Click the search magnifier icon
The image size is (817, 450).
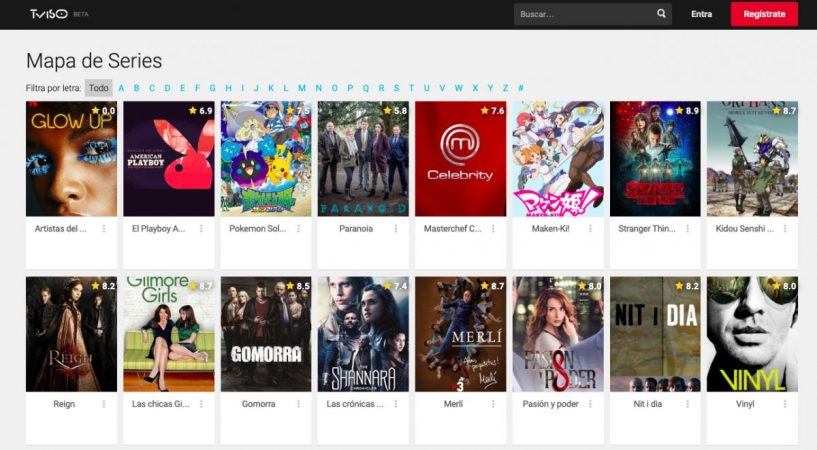point(661,14)
